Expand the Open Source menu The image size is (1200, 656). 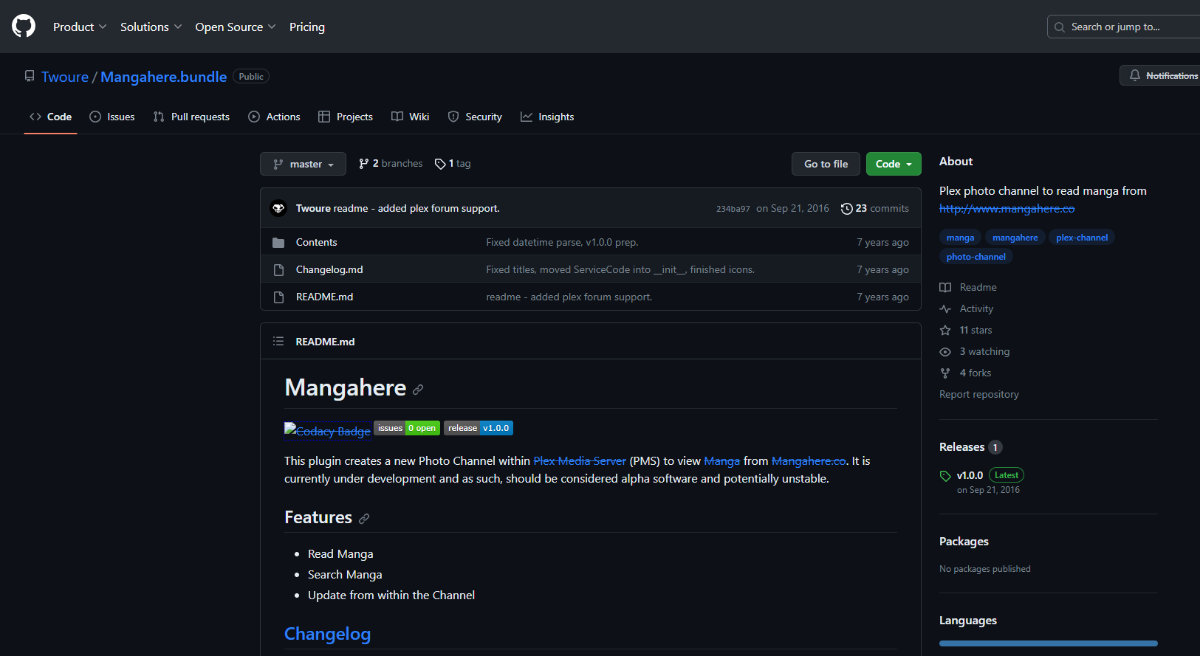[236, 27]
